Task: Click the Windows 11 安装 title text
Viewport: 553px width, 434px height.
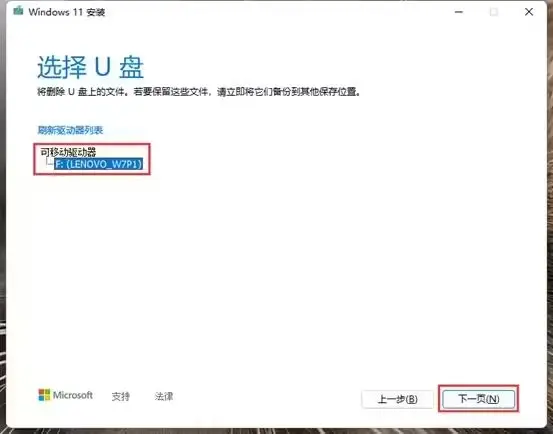Action: point(67,12)
